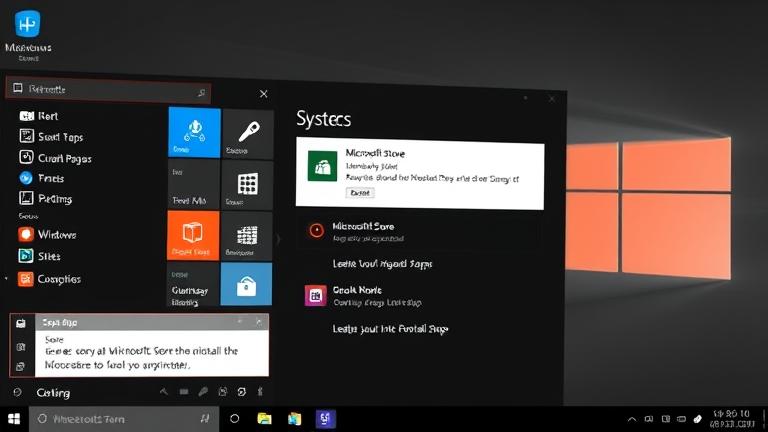The image size is (768, 432).
Task: Click the pink icon beside Oeolt Noris
Action: 315,296
